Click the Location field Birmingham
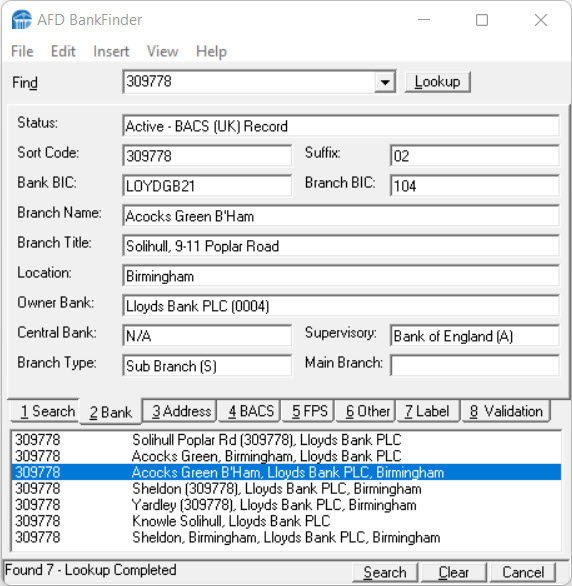 341,276
